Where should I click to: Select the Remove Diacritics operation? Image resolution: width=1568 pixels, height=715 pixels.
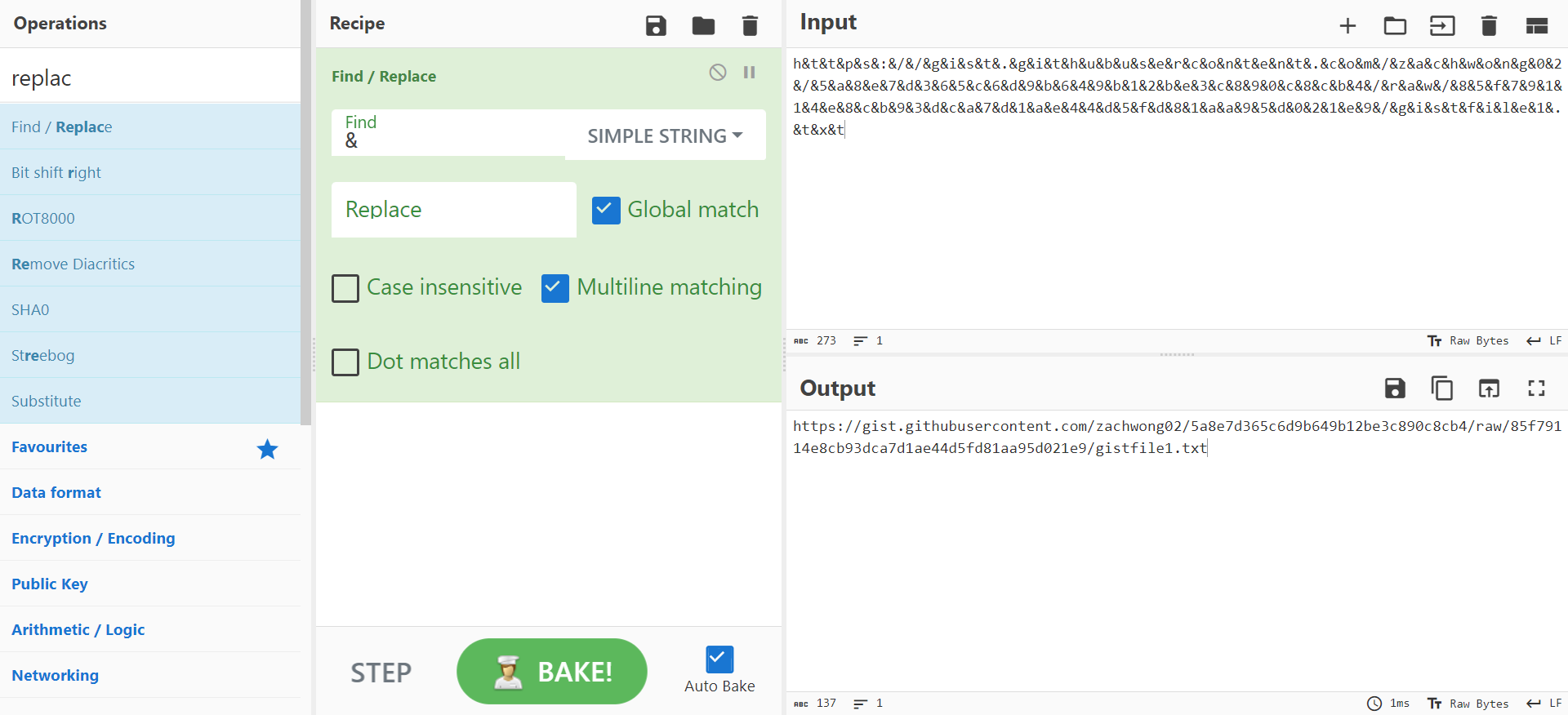click(x=150, y=264)
